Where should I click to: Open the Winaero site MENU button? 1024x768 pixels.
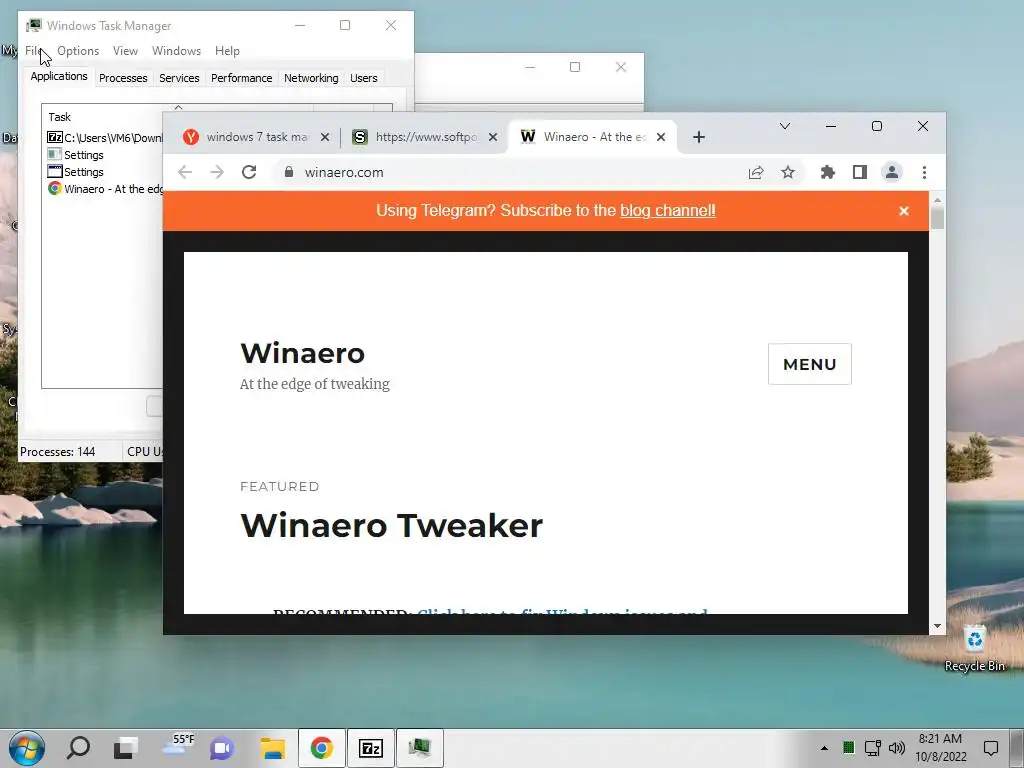[x=810, y=364]
